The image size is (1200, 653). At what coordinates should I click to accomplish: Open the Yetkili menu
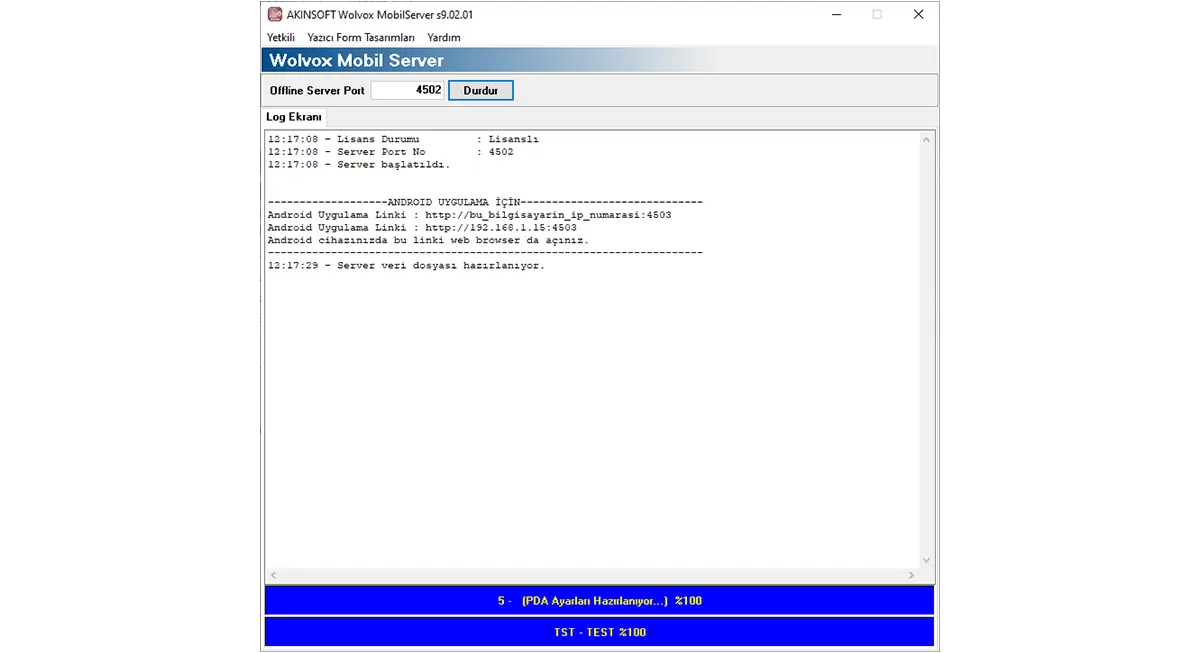coord(281,37)
